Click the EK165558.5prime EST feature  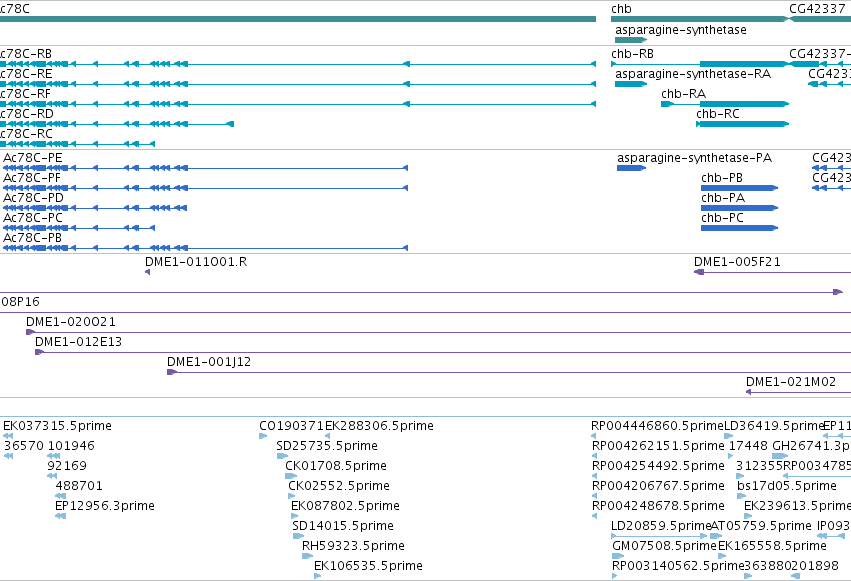point(721,556)
